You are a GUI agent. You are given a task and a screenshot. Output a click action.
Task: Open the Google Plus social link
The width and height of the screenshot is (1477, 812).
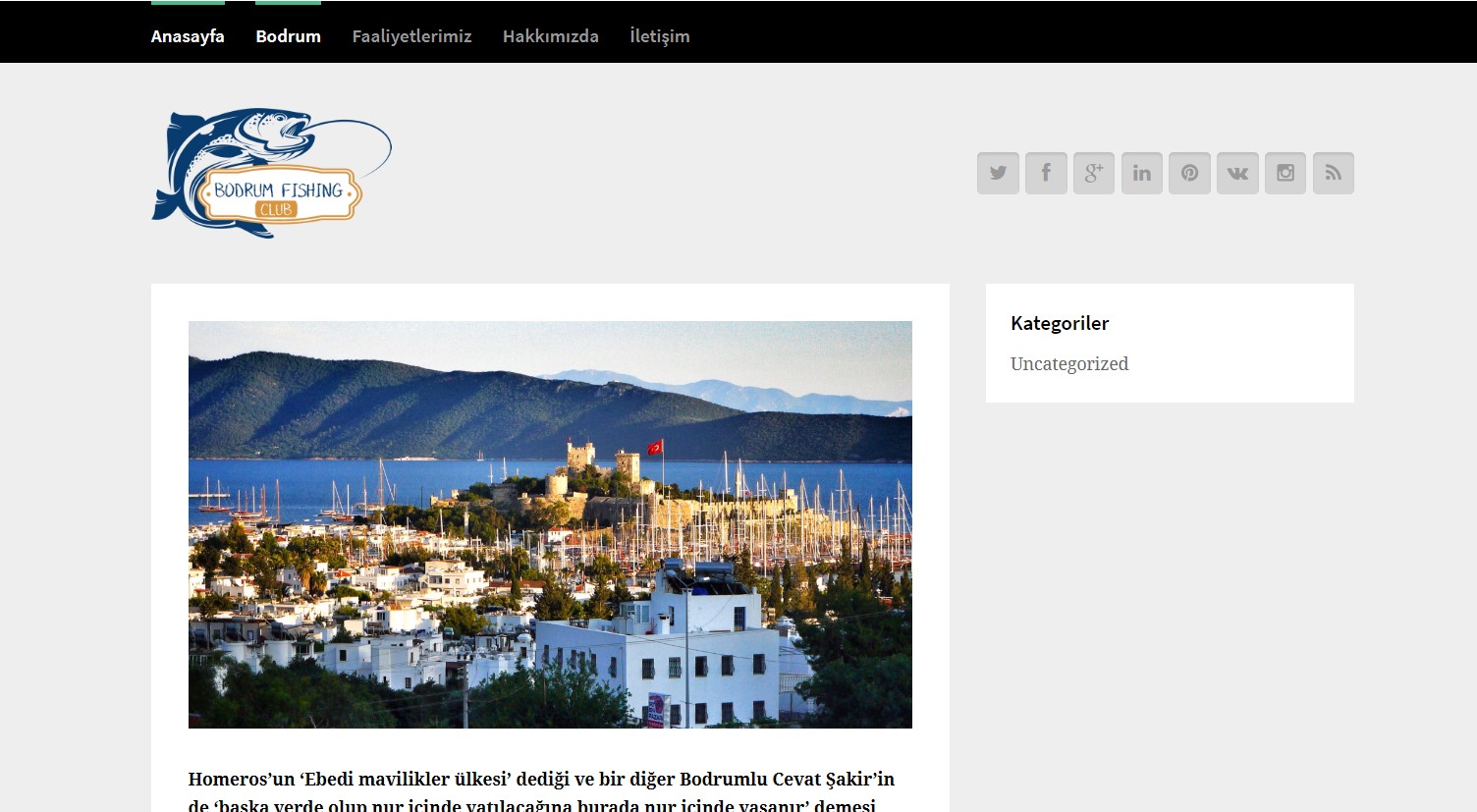[1093, 173]
